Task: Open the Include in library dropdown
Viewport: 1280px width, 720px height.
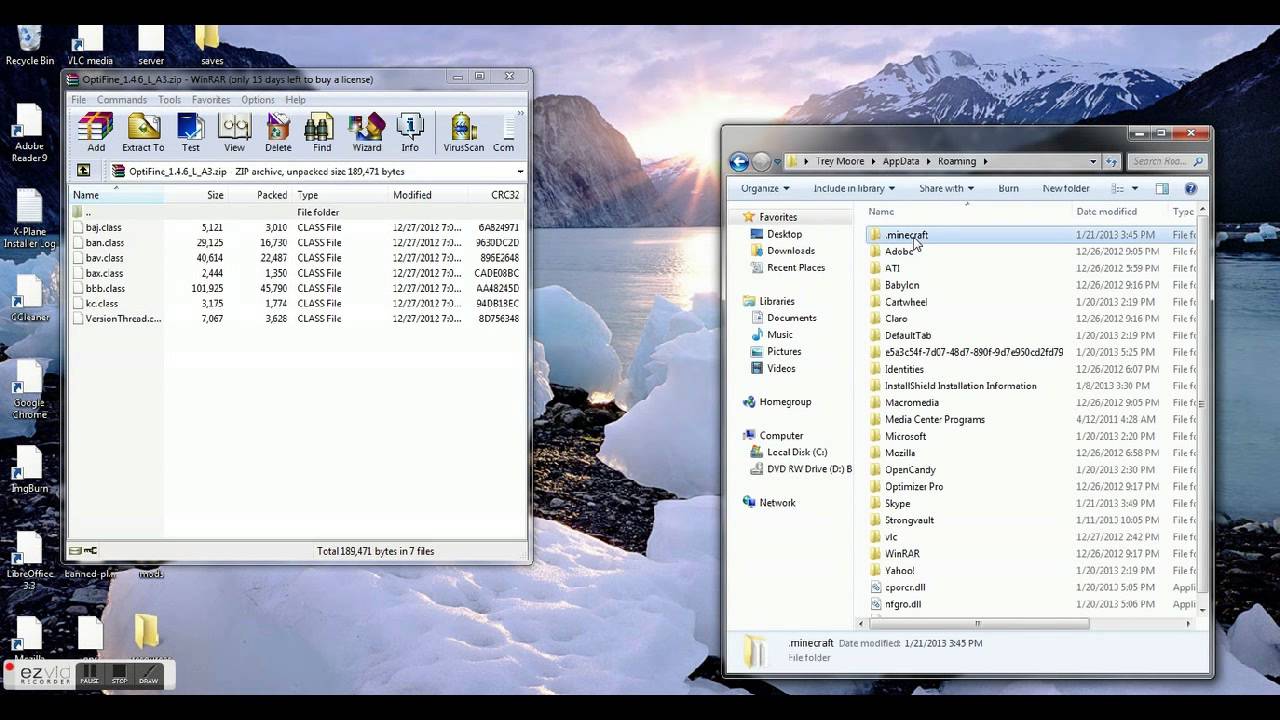Action: pos(854,188)
